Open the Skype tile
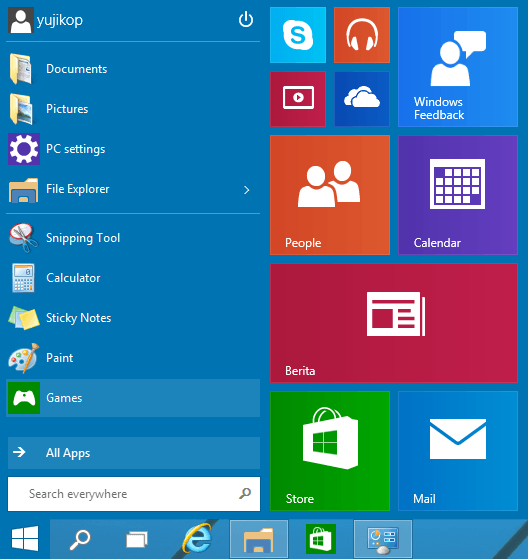This screenshot has height=559, width=528. [x=298, y=35]
